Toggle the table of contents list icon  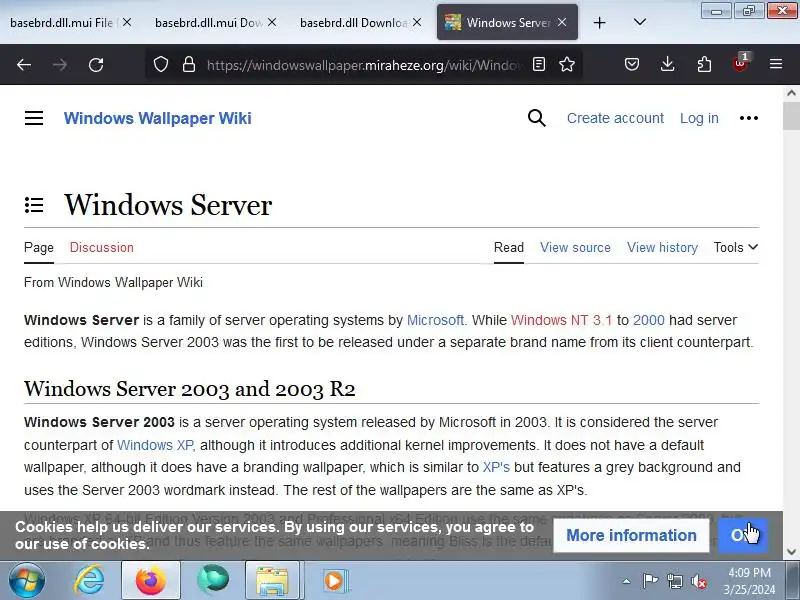pyautogui.click(x=34, y=205)
